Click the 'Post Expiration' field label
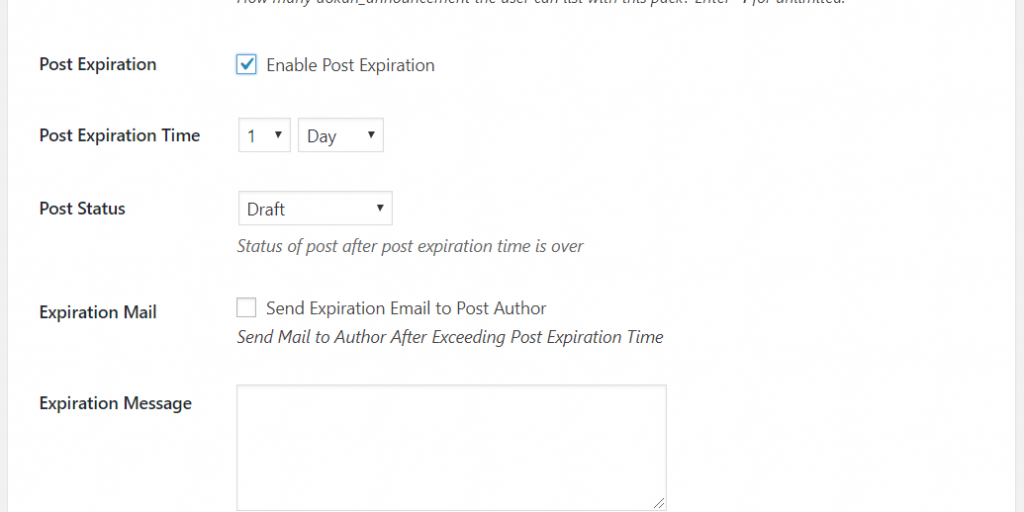1024x512 pixels. click(98, 64)
